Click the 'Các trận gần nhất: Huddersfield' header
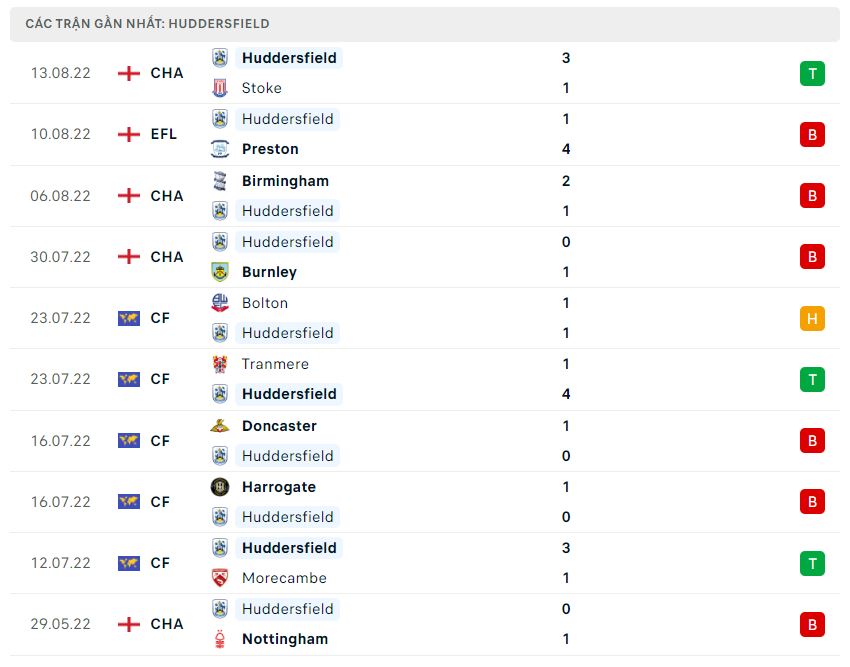Viewport: 850px width, 667px height. point(148,24)
